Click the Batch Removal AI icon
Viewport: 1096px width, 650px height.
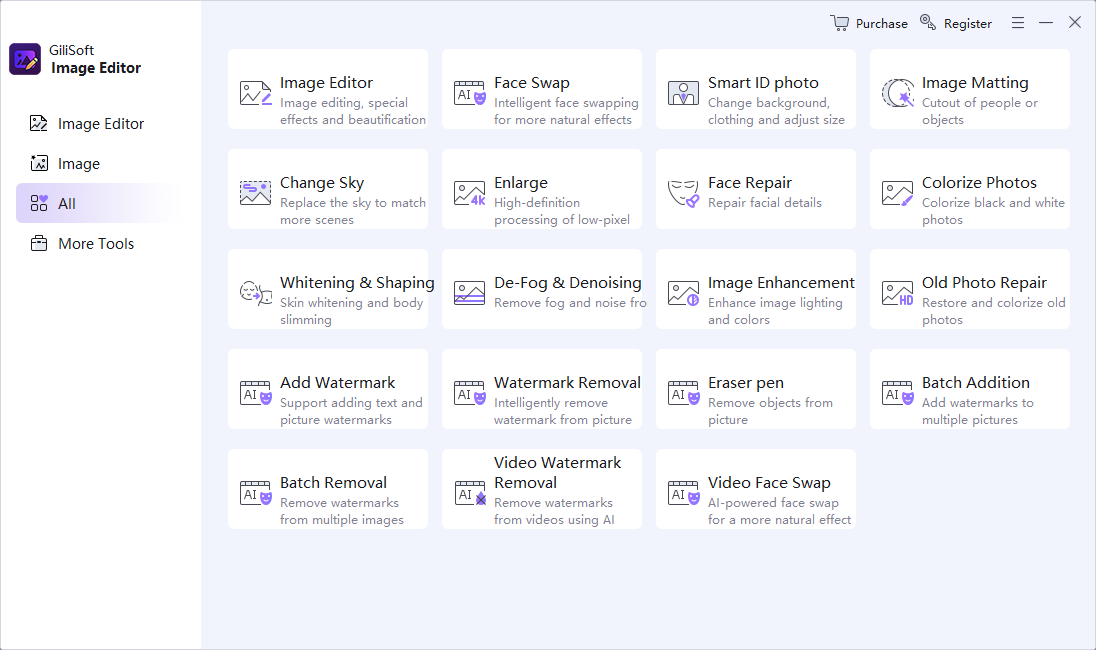(x=256, y=493)
